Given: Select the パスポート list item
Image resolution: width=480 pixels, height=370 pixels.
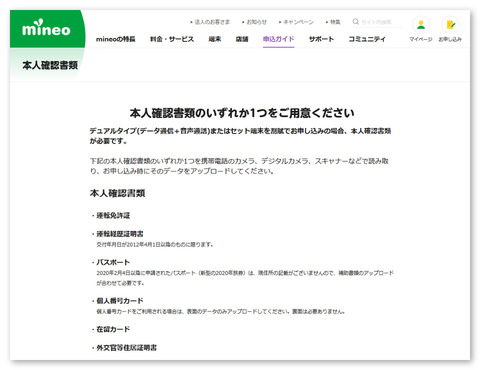Looking at the screenshot, I should pyautogui.click(x=113, y=262).
